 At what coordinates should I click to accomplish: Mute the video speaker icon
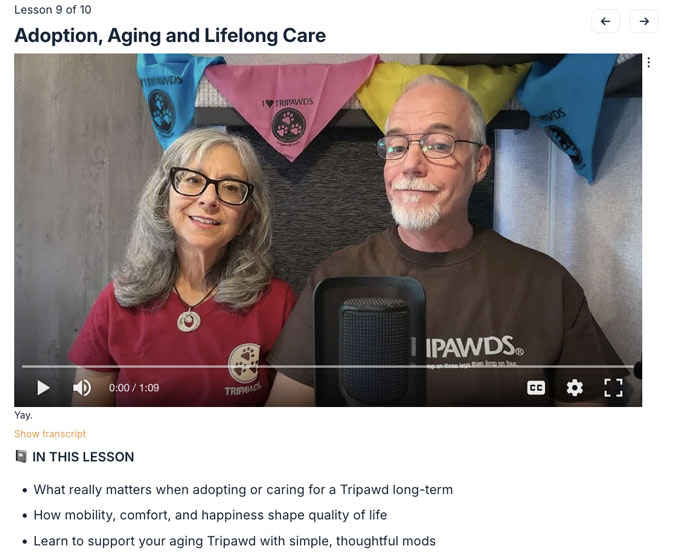click(x=82, y=387)
